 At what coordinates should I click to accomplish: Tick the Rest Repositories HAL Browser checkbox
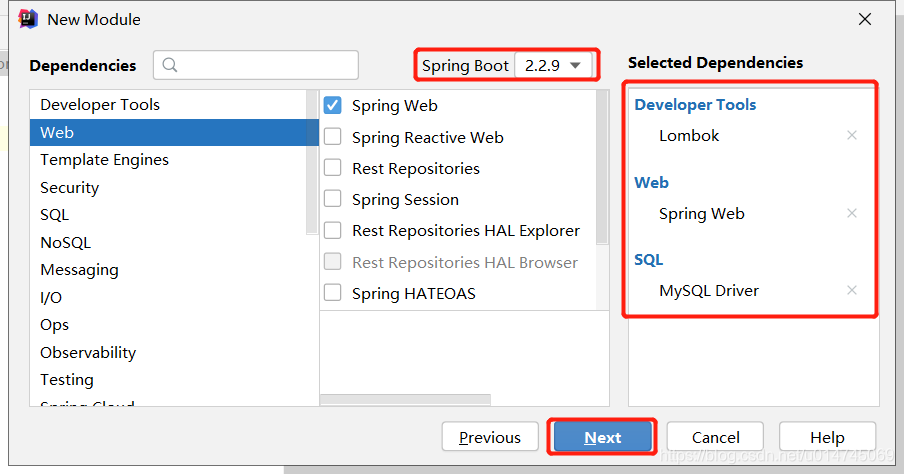[333, 262]
